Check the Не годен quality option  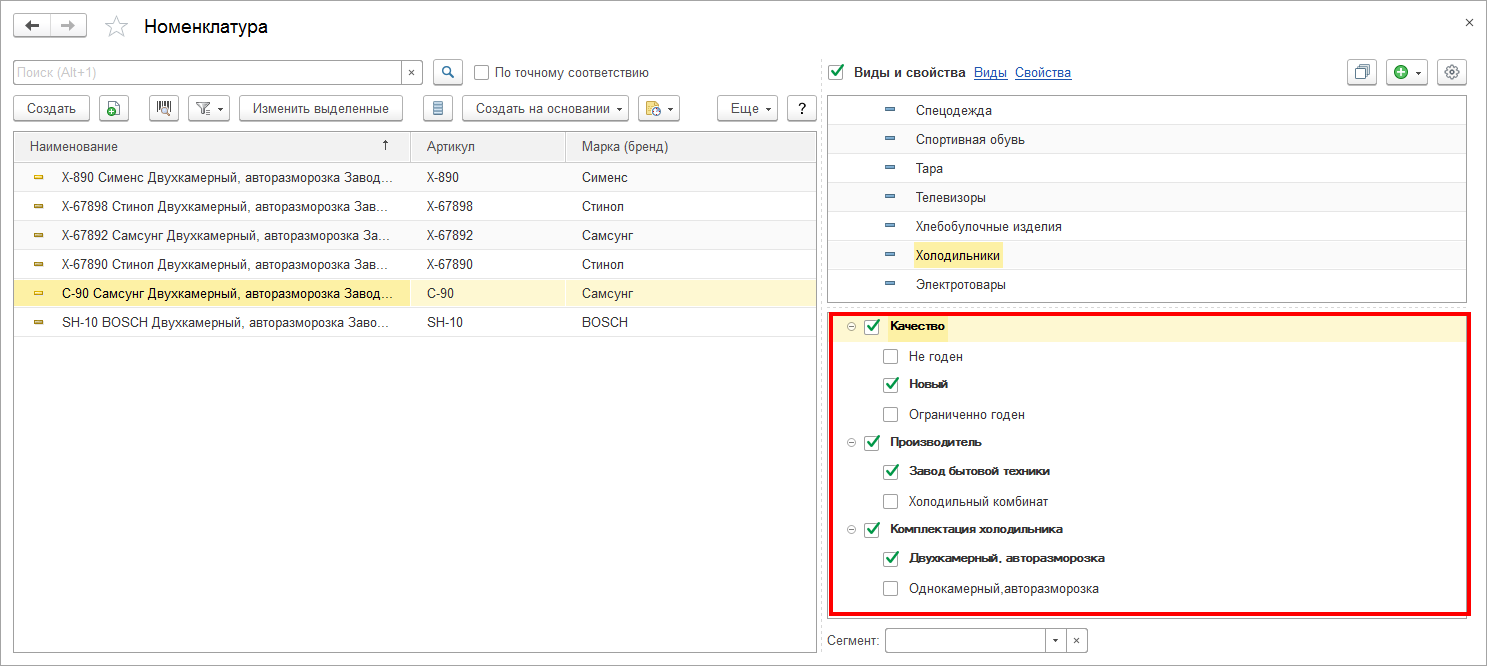891,356
